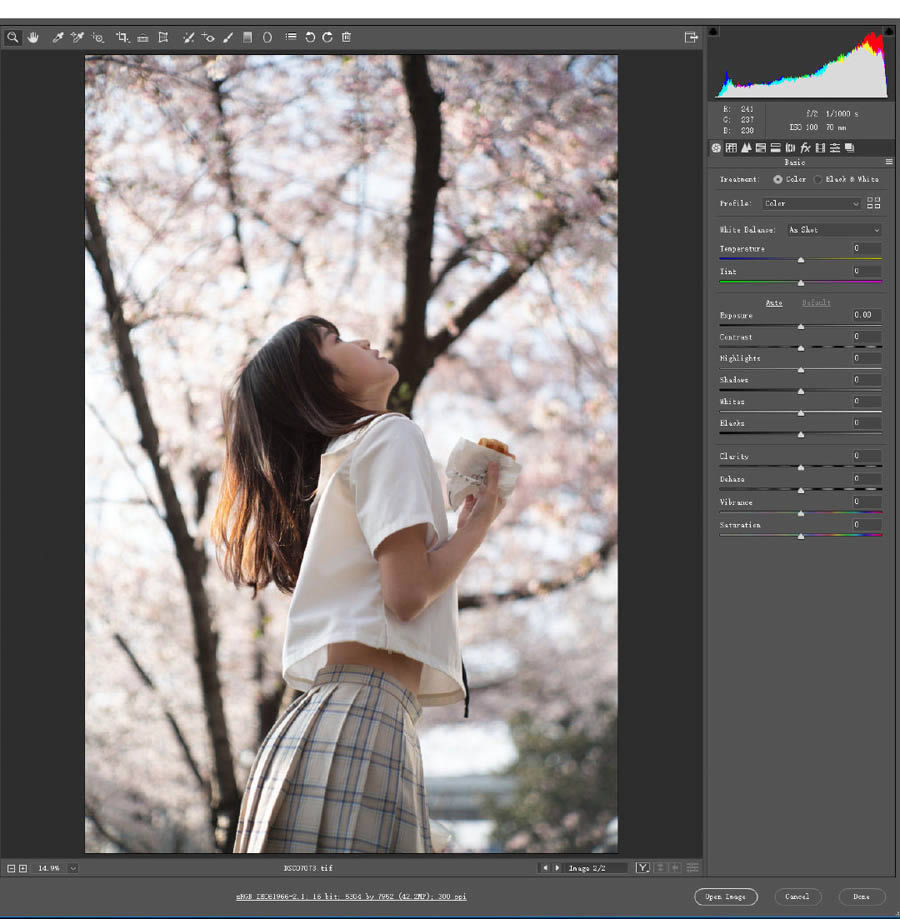Open the White Balance dropdown
Screen dimensions: 900x919
pos(834,230)
